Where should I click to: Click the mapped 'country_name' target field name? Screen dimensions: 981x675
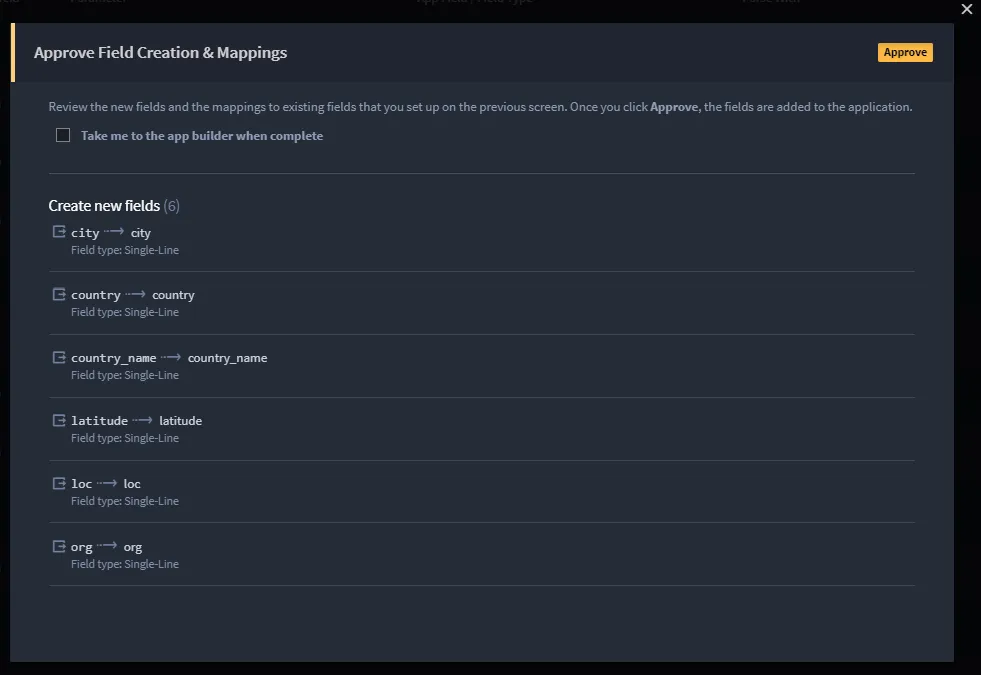click(228, 358)
